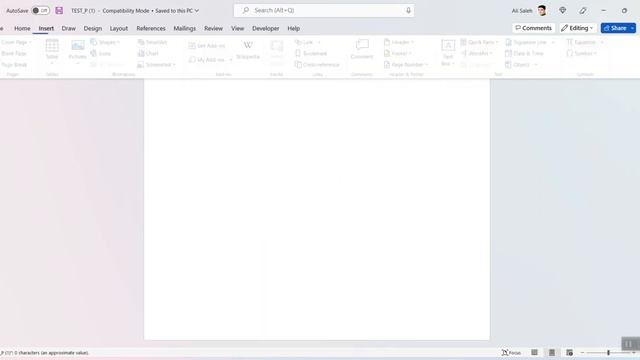The height and width of the screenshot is (360, 640).
Task: Click the zoom slider handle
Action: click(608, 353)
